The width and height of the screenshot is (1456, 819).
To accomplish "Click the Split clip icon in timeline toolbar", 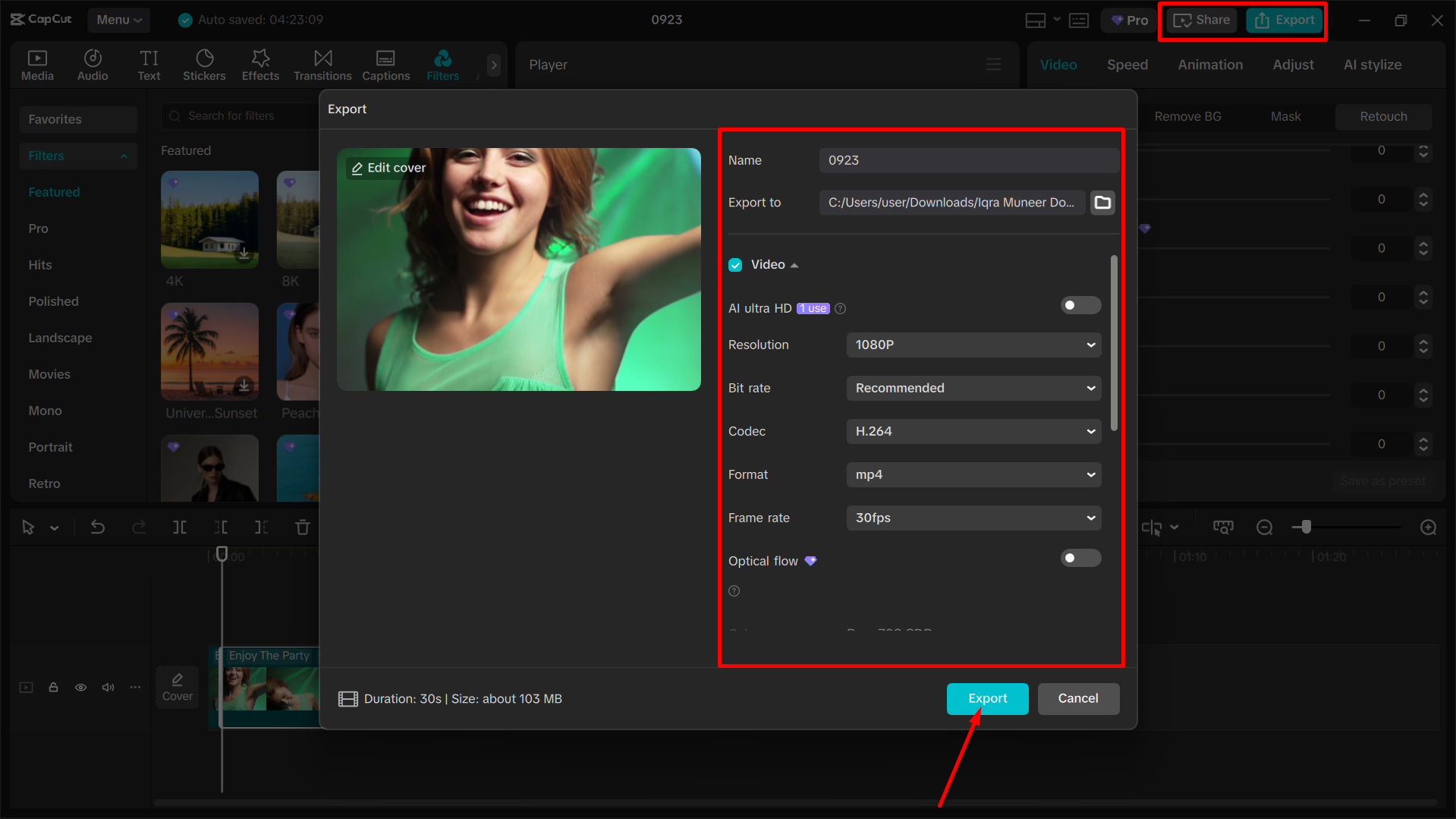I will [x=179, y=526].
